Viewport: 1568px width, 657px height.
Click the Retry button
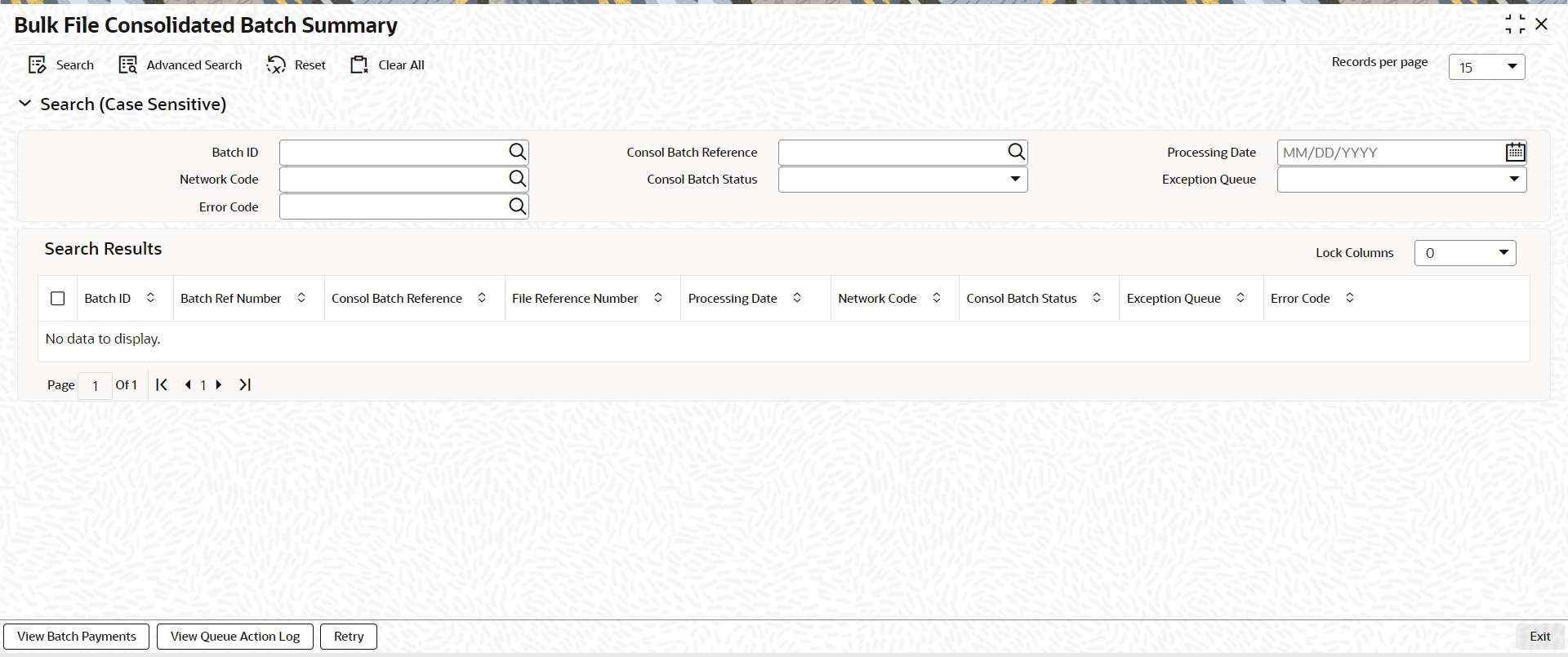point(349,637)
